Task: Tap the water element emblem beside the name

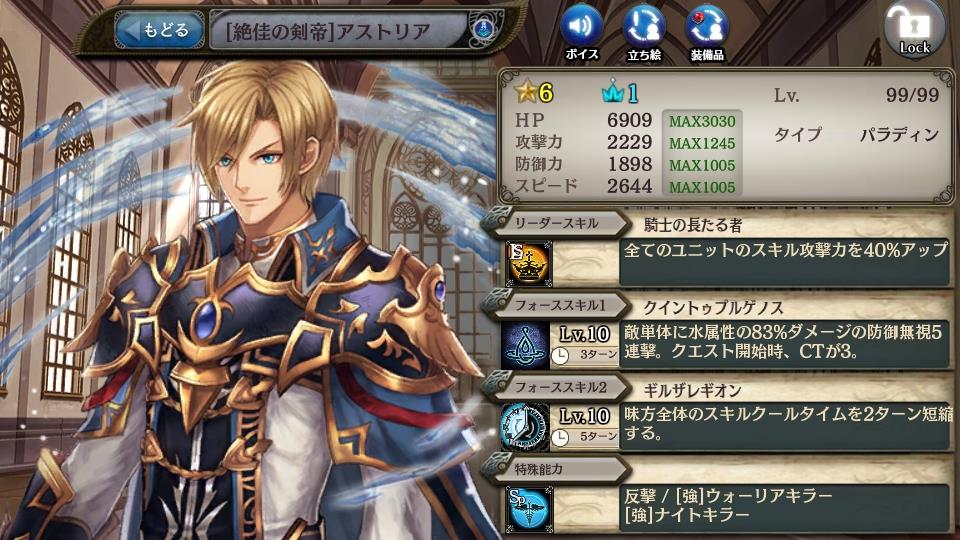Action: (485, 28)
